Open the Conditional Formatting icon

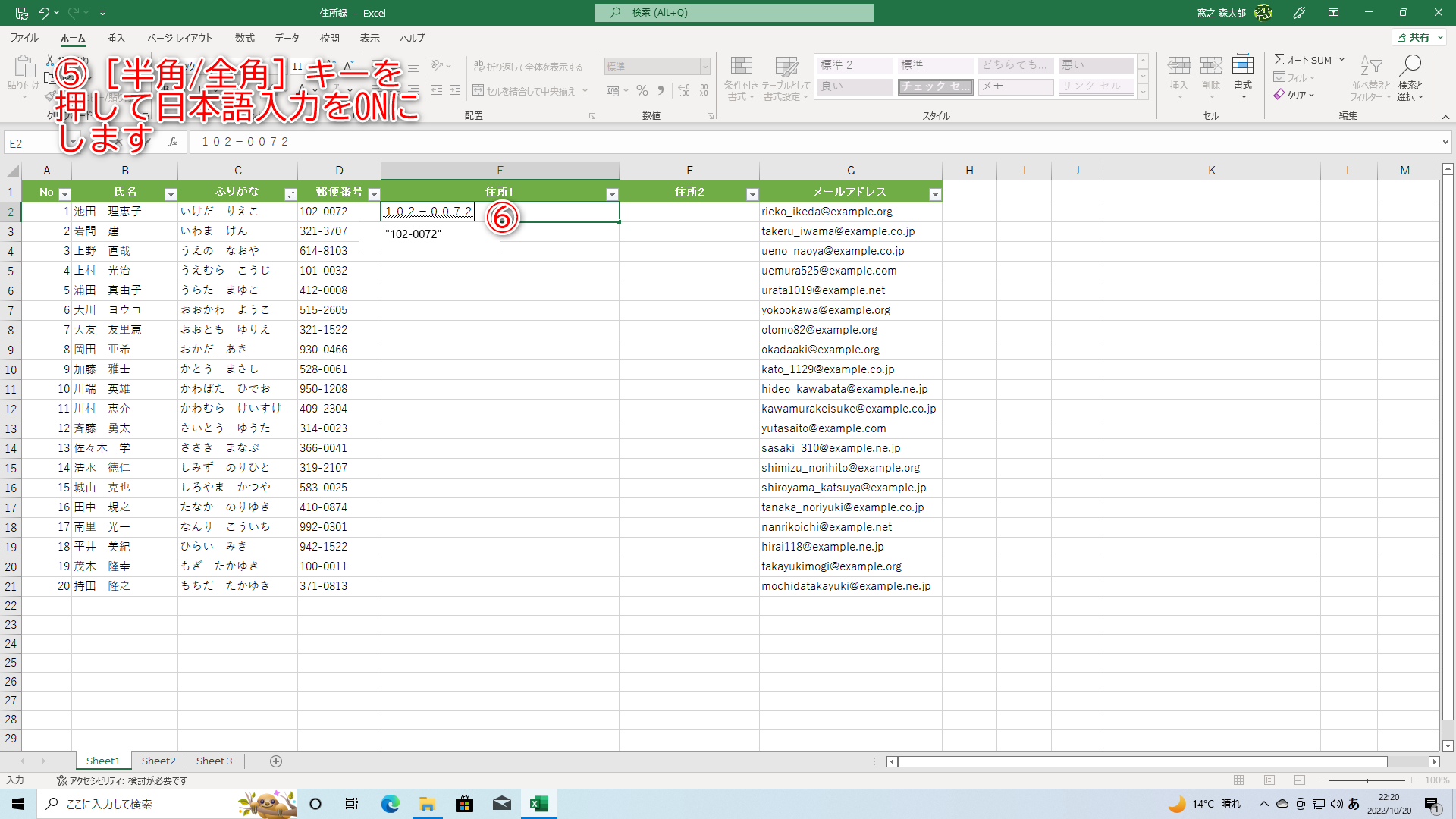741,67
